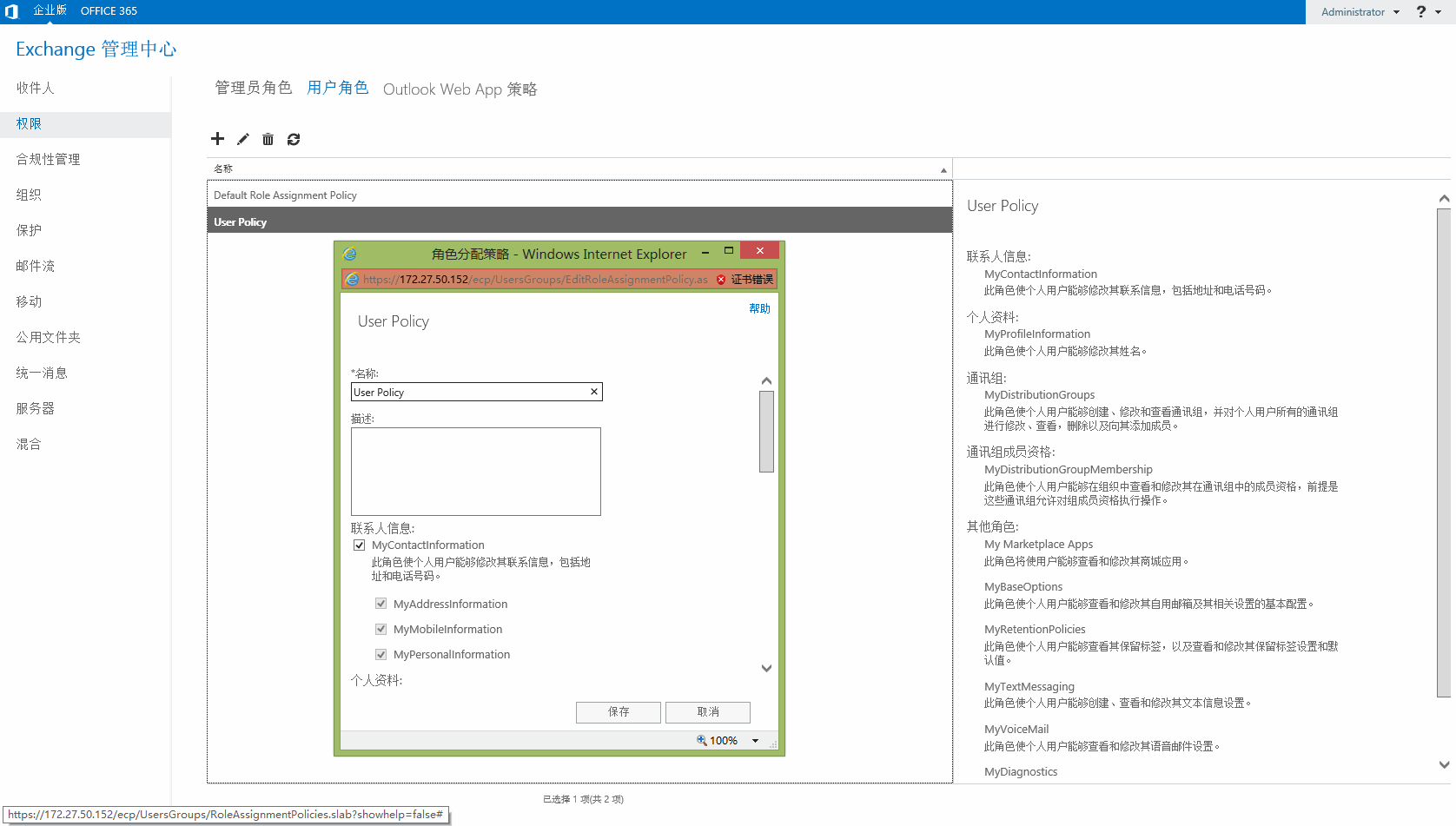Open 邮件流 in left navigation
Image resolution: width=1456 pixels, height=826 pixels.
point(36,266)
